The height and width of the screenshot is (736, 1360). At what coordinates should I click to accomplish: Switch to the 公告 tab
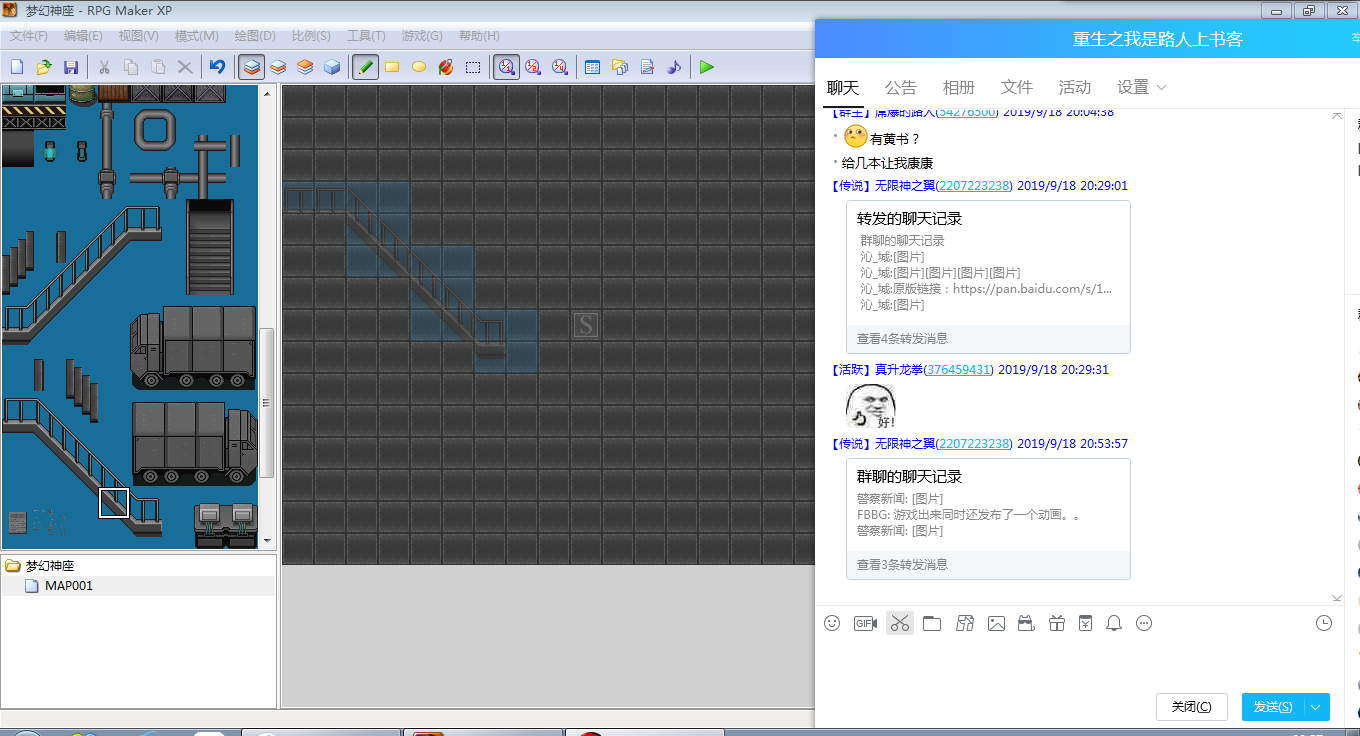[901, 87]
